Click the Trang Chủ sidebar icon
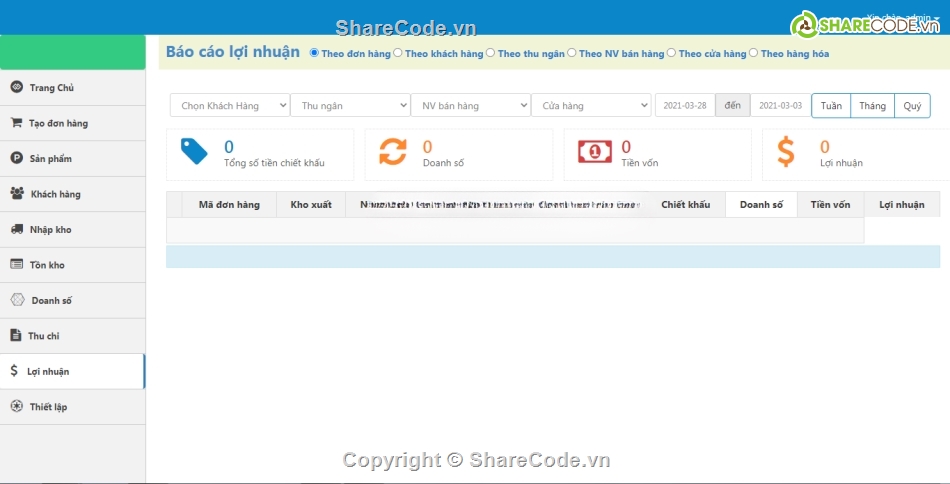This screenshot has height=484, width=950. tap(16, 87)
